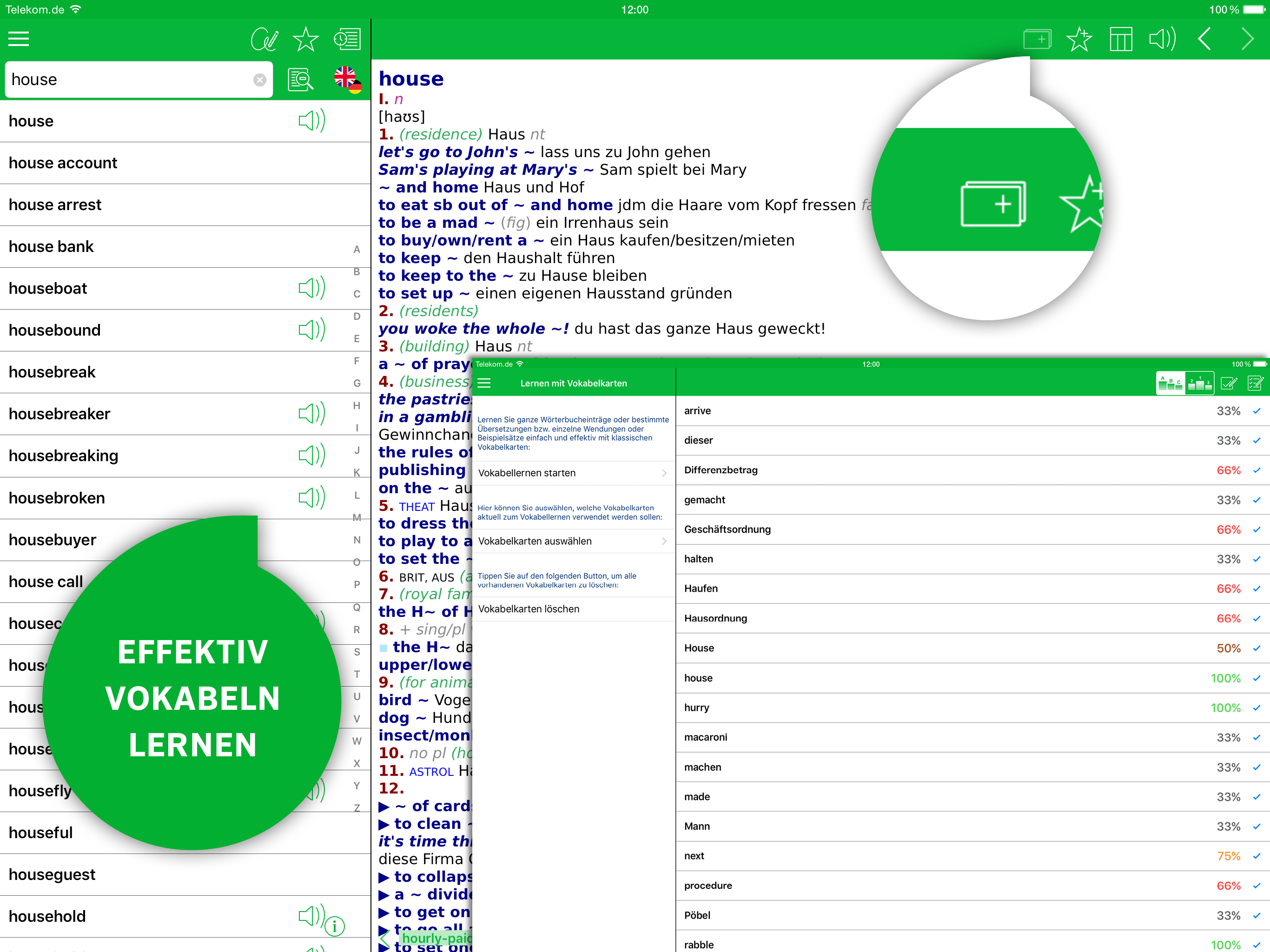Add a flashcard with the card-plus icon
1270x952 pixels.
coord(1037,39)
